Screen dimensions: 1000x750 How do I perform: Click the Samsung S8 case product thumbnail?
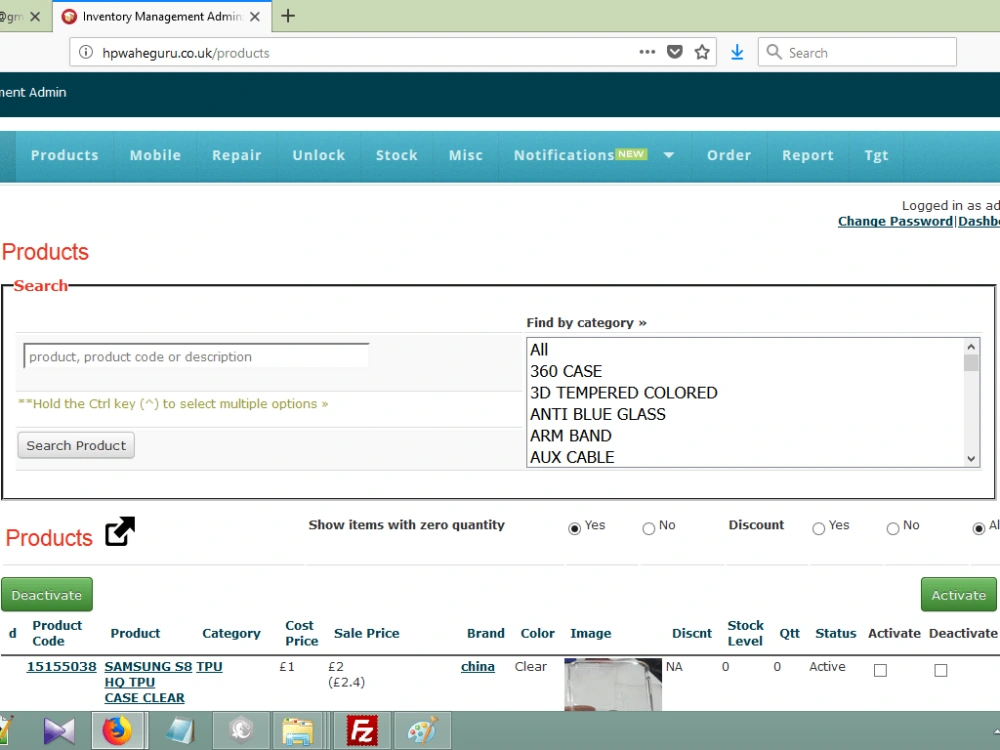(613, 684)
